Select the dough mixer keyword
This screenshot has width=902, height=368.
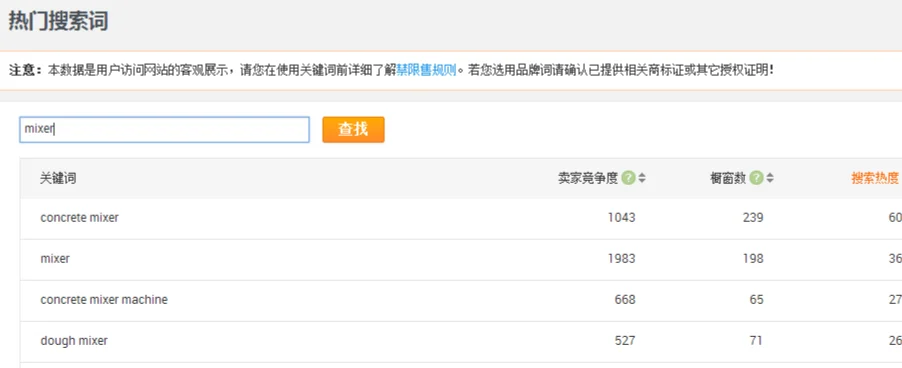(74, 341)
